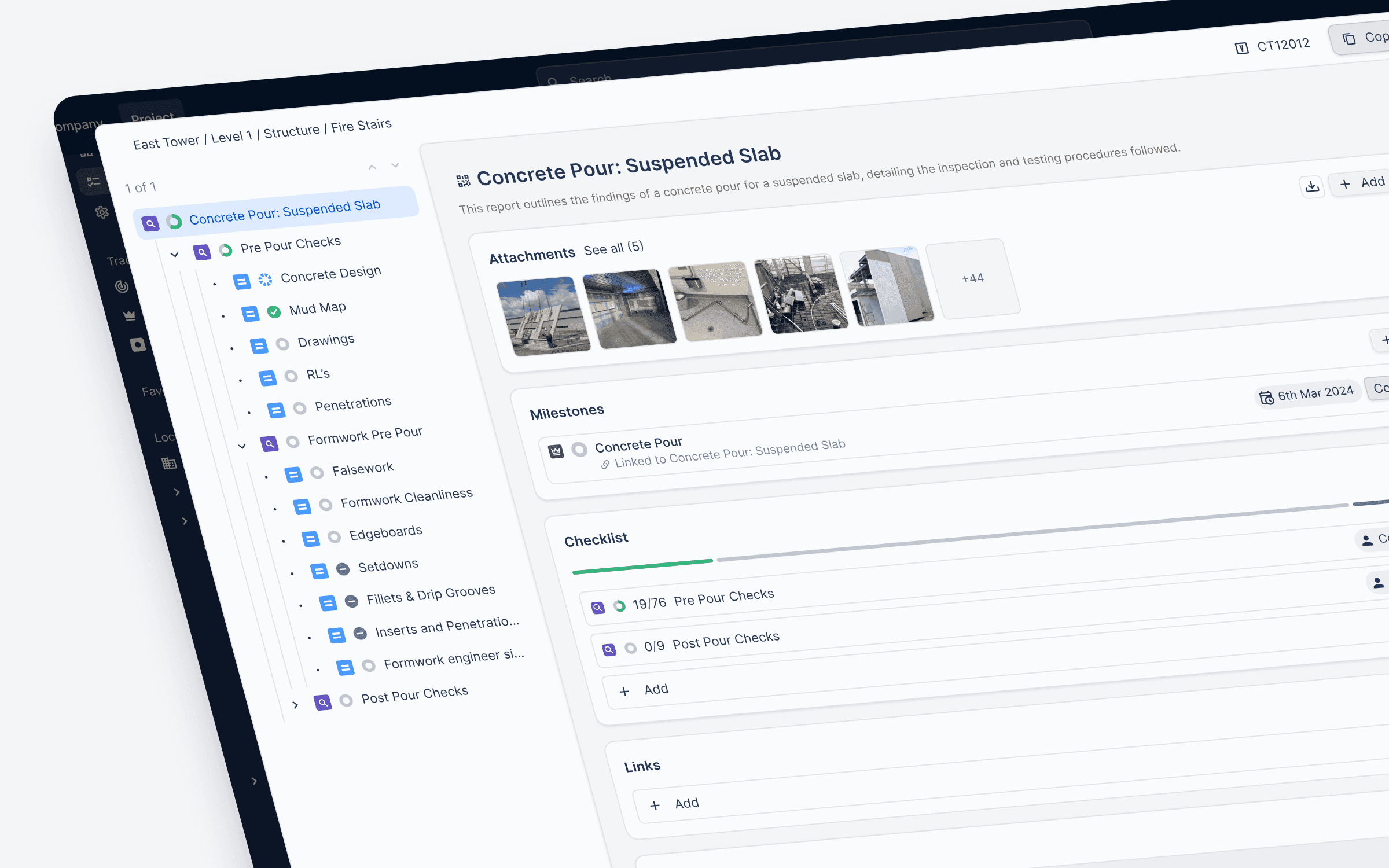1389x868 pixels.
Task: Click the camera icon in the dark sidebar
Action: pos(138,345)
